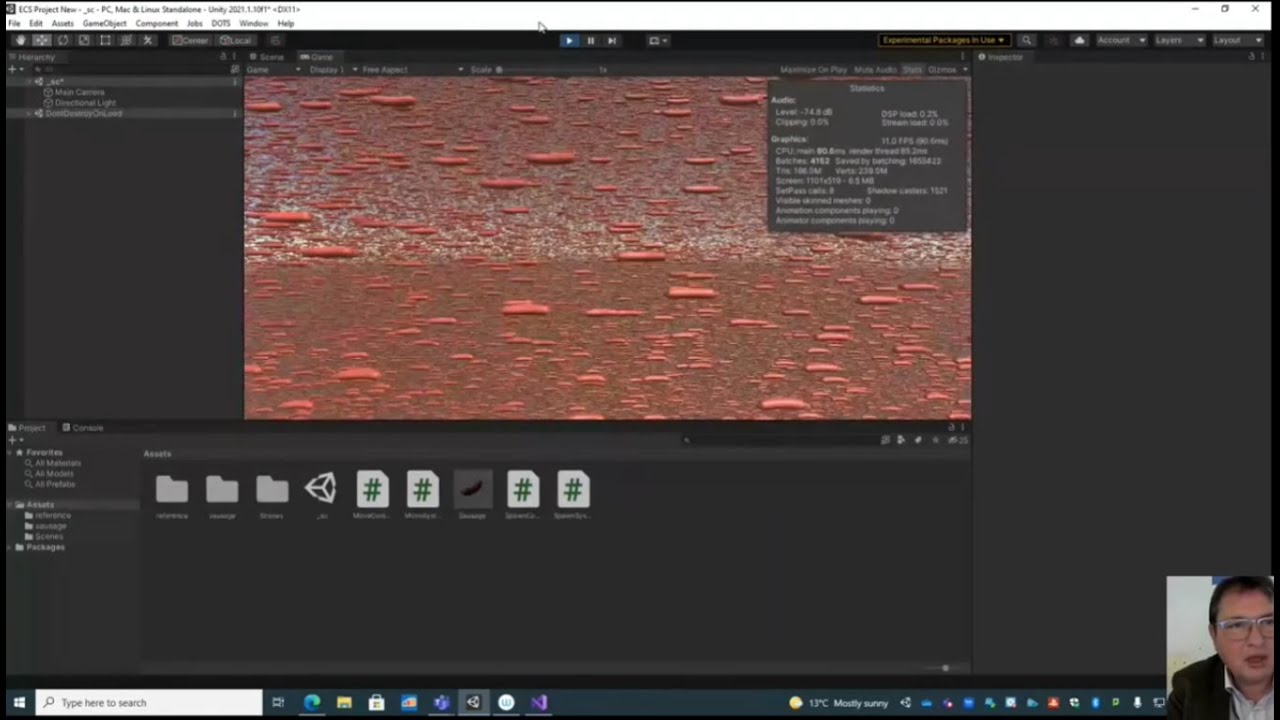Screen dimensions: 1280x720
Task: Start Play mode
Action: pyautogui.click(x=569, y=40)
